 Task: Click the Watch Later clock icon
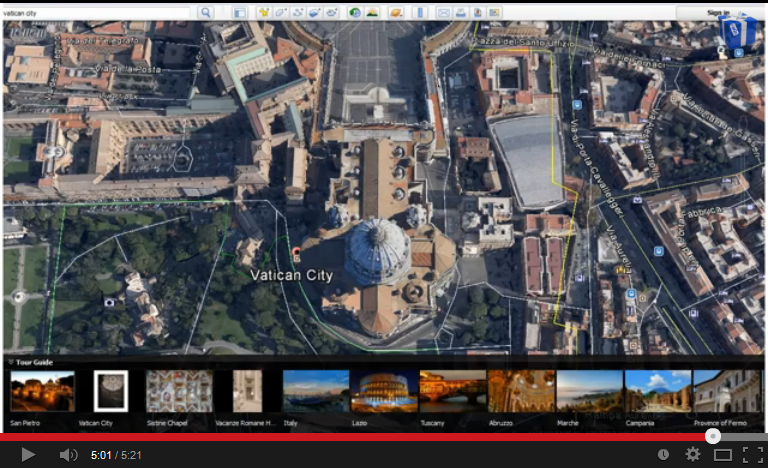pos(663,455)
